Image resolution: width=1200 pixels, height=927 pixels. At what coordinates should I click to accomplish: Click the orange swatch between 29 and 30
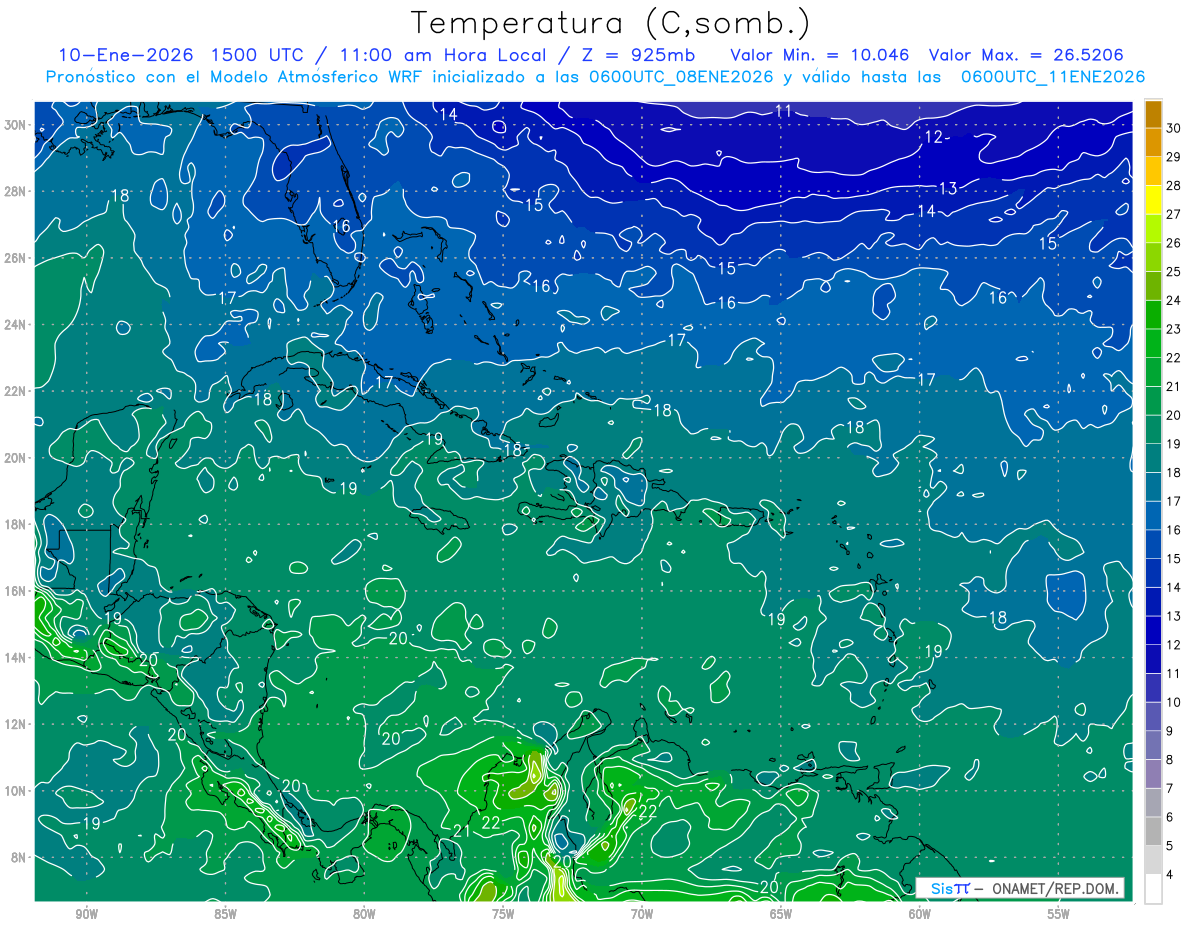click(x=1153, y=142)
